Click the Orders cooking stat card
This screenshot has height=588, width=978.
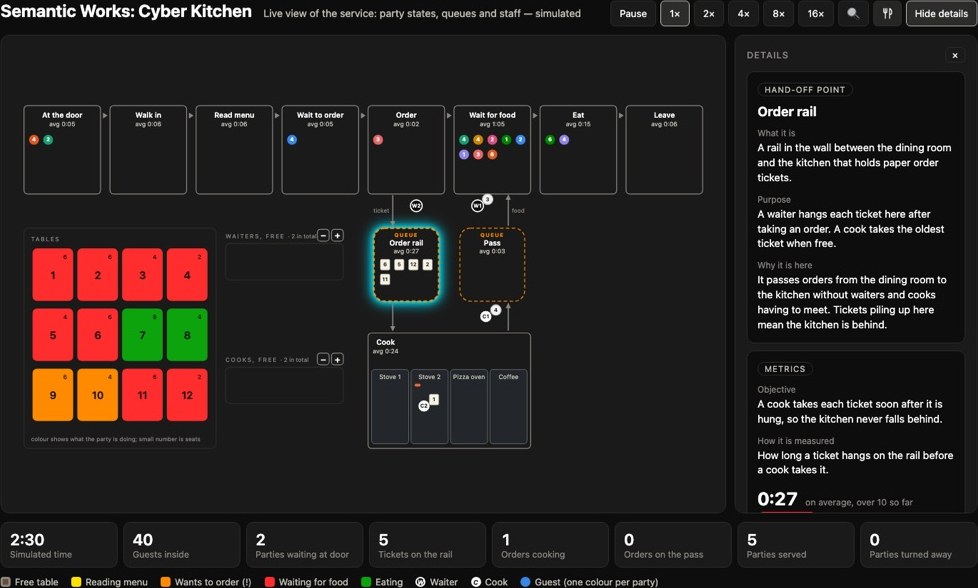click(550, 545)
